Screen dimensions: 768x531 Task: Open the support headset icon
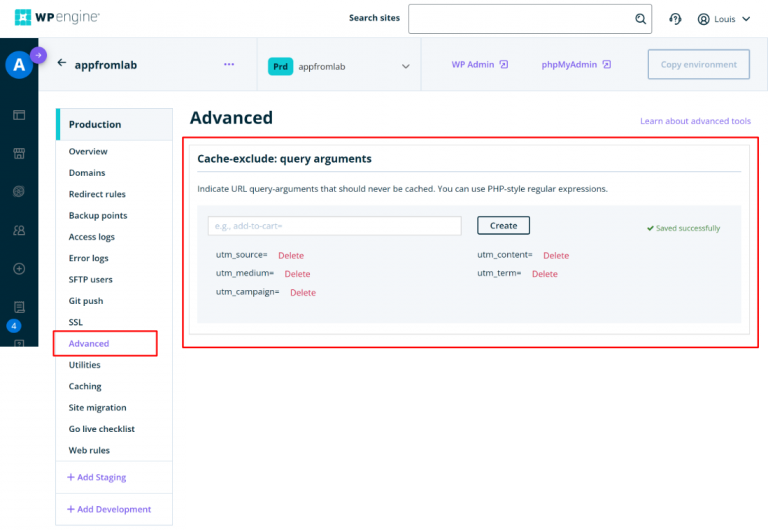point(675,19)
